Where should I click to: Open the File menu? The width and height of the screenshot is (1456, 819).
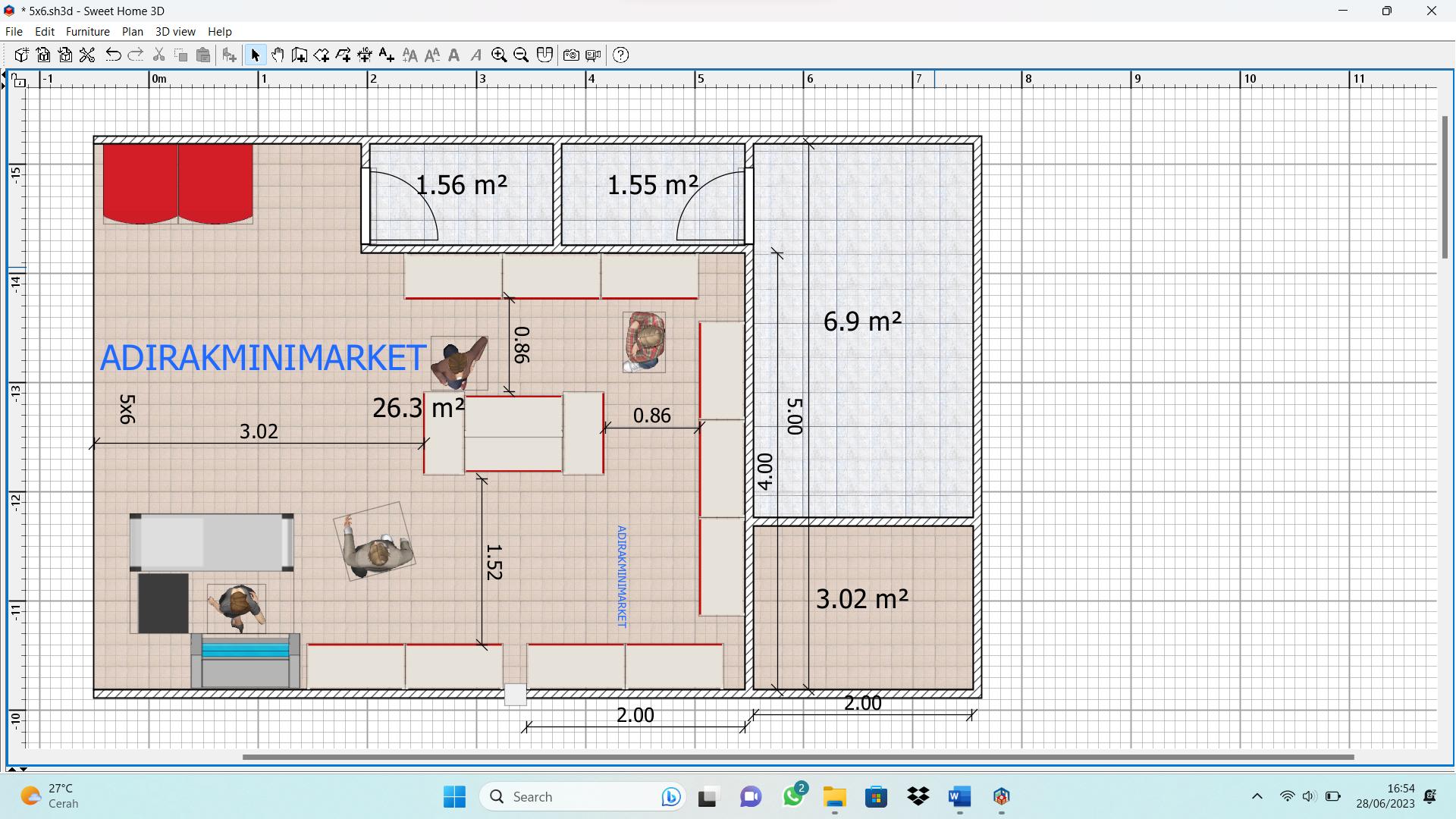(x=13, y=31)
